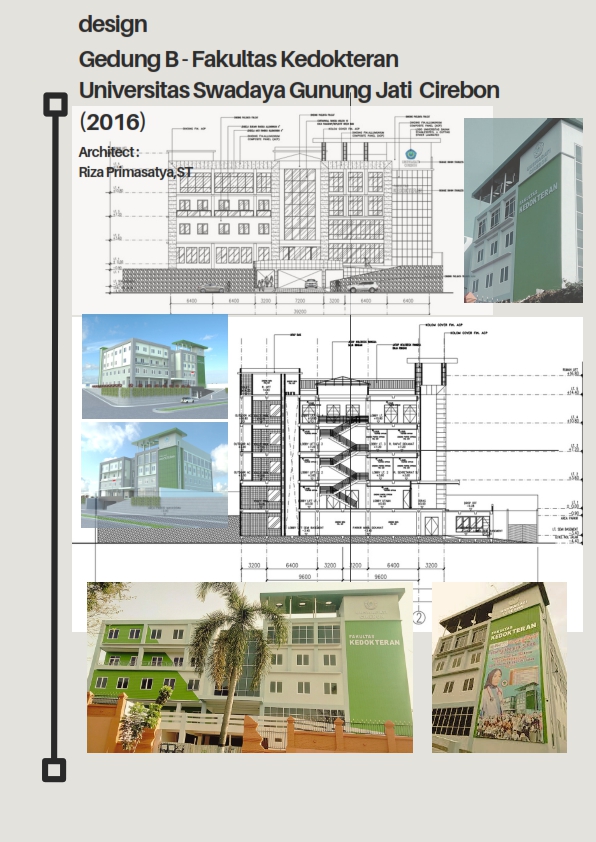Click the 'Gedung B - Fakultas Kedokteran' title
Viewport: 596px width, 842px height.
[238, 59]
